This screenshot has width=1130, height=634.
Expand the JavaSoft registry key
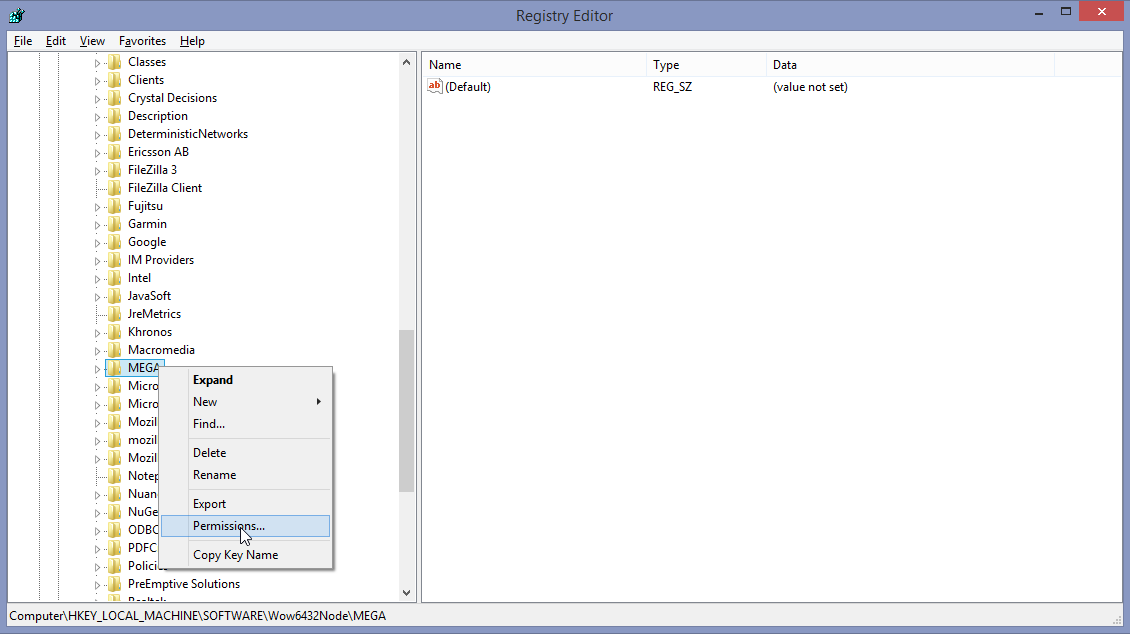tap(98, 296)
